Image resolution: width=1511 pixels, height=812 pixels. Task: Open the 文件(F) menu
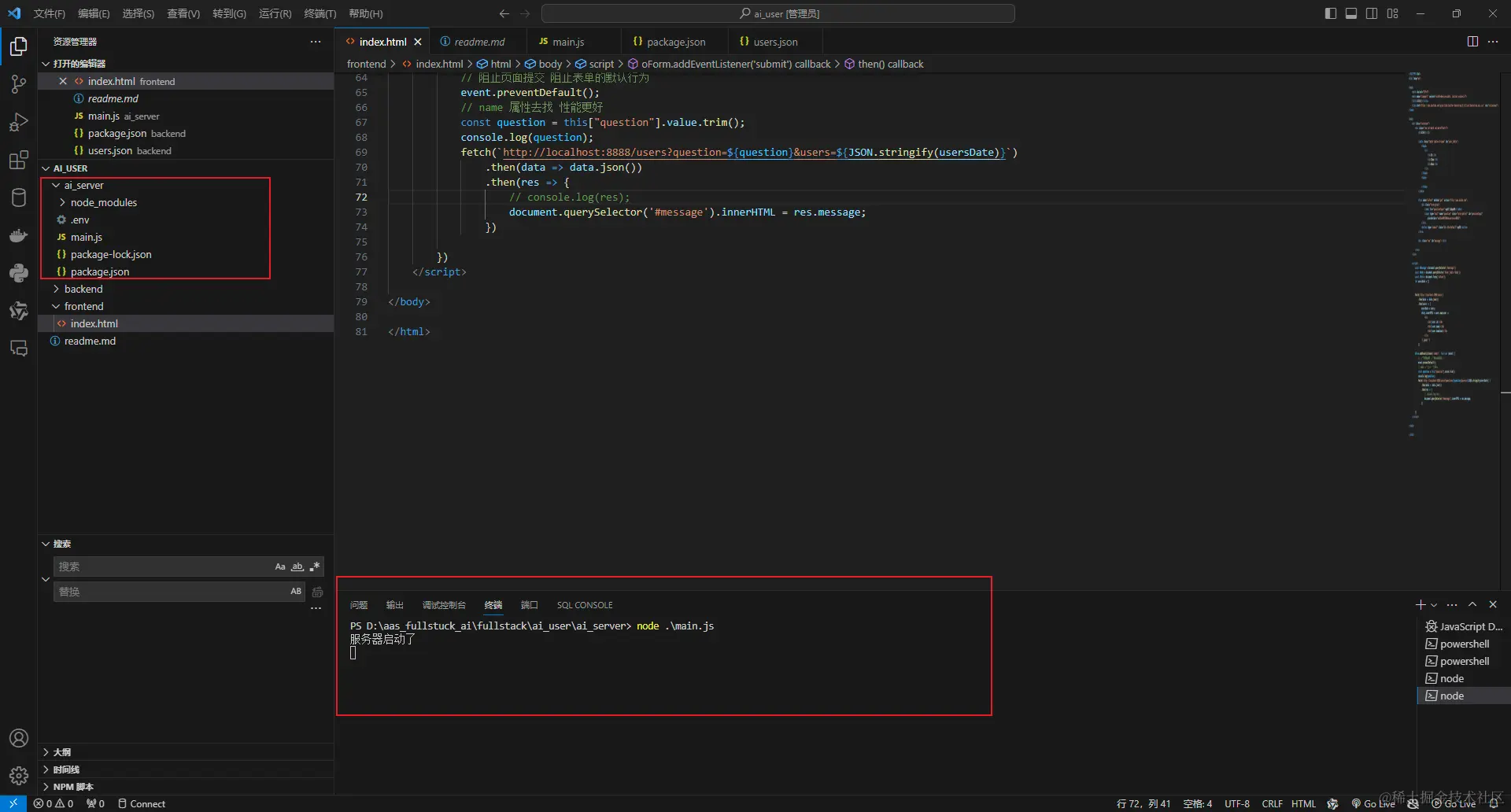[x=49, y=13]
